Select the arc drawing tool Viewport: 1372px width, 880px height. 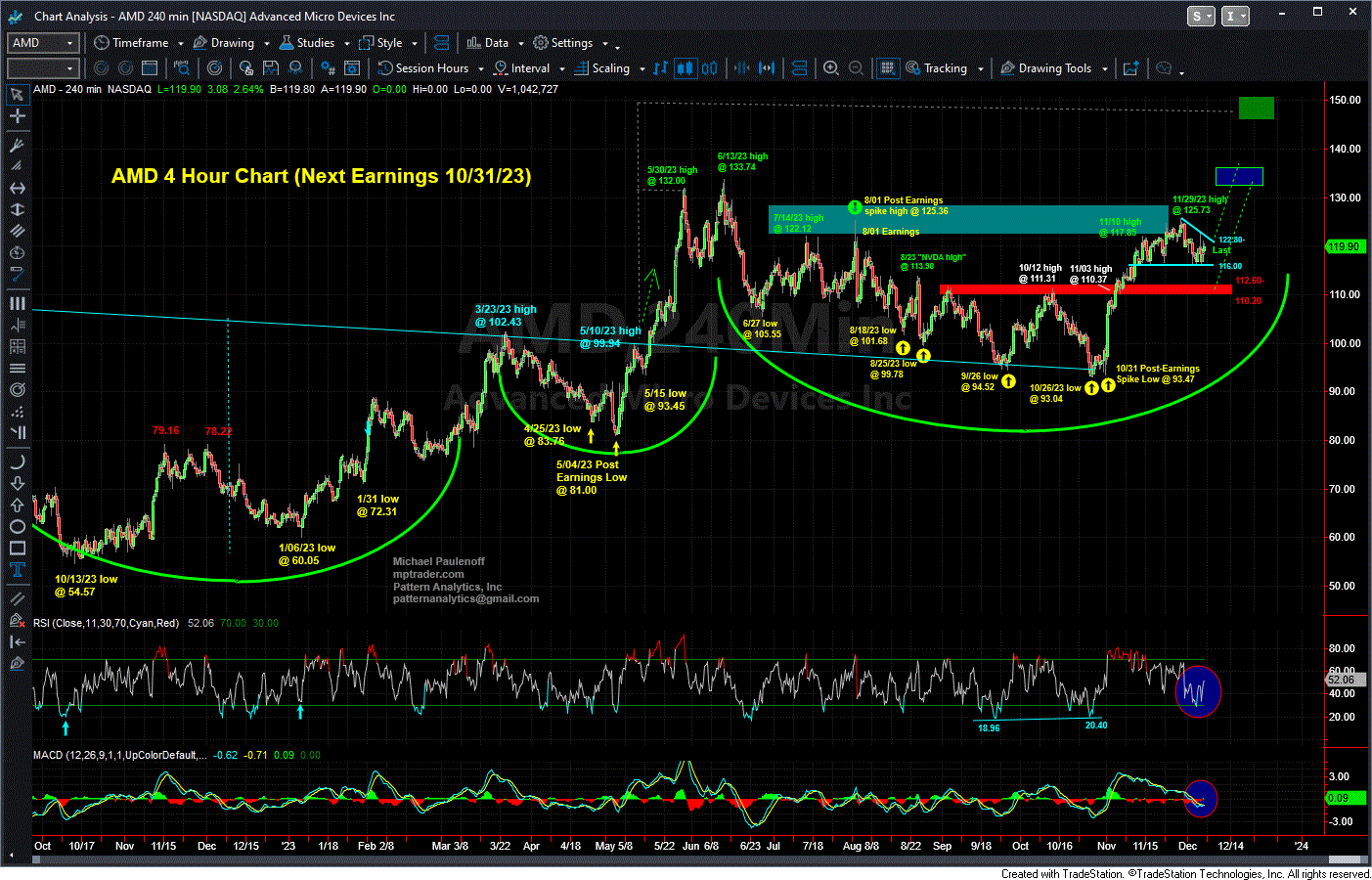click(x=17, y=462)
